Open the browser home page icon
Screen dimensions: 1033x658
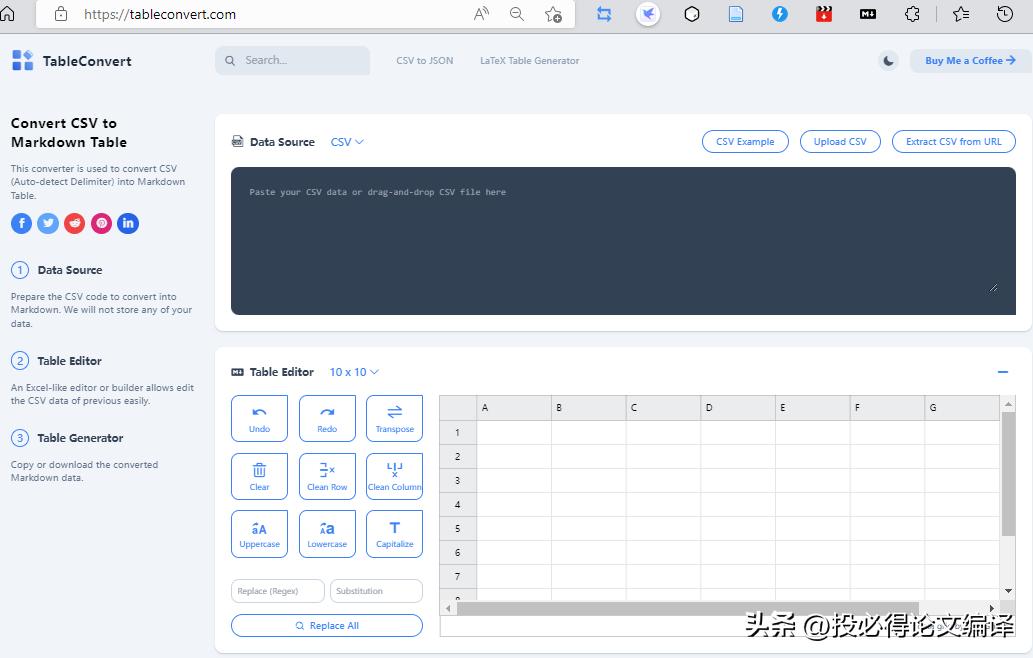7,14
